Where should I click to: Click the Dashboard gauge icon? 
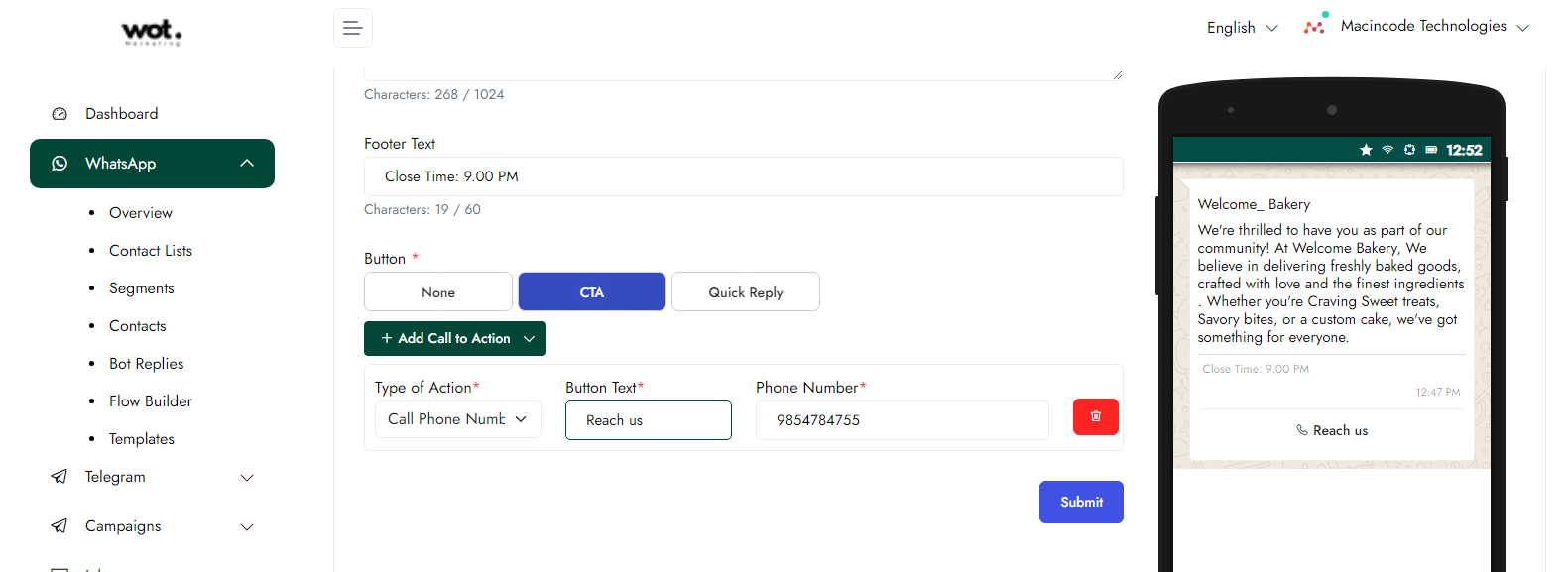(x=60, y=114)
